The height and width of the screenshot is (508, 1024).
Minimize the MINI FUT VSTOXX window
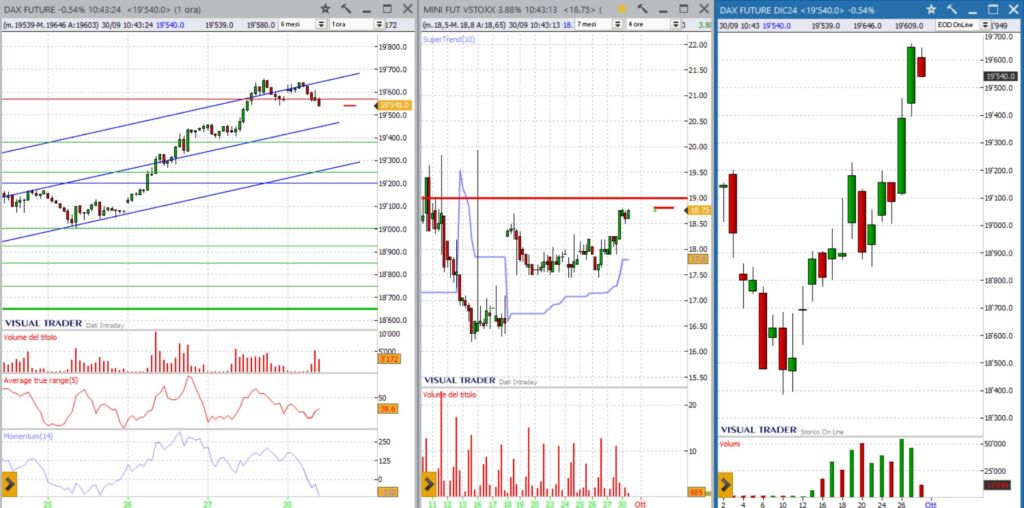point(663,10)
